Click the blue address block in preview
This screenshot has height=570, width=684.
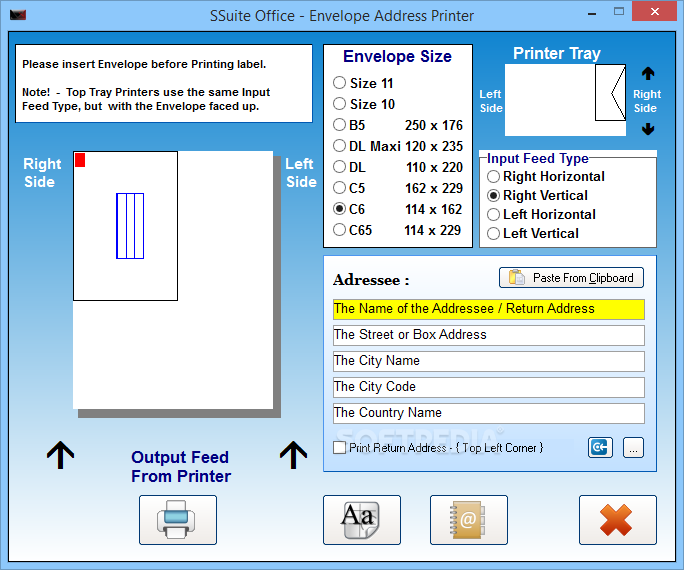click(x=130, y=226)
